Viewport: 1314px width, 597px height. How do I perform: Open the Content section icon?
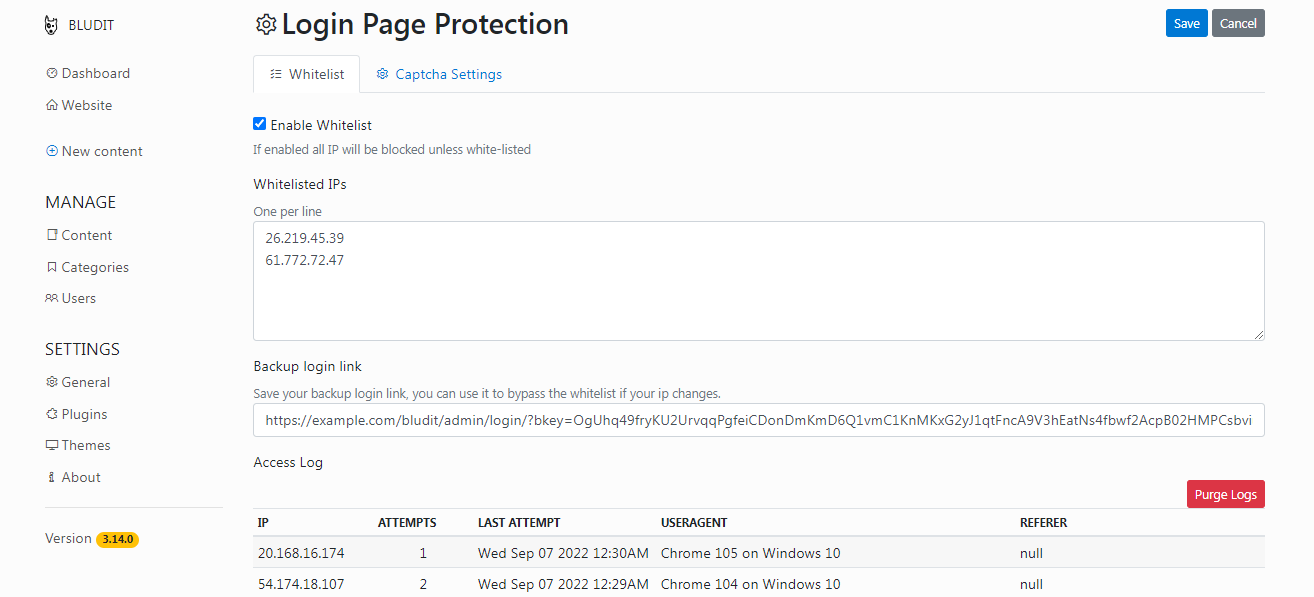tap(51, 234)
